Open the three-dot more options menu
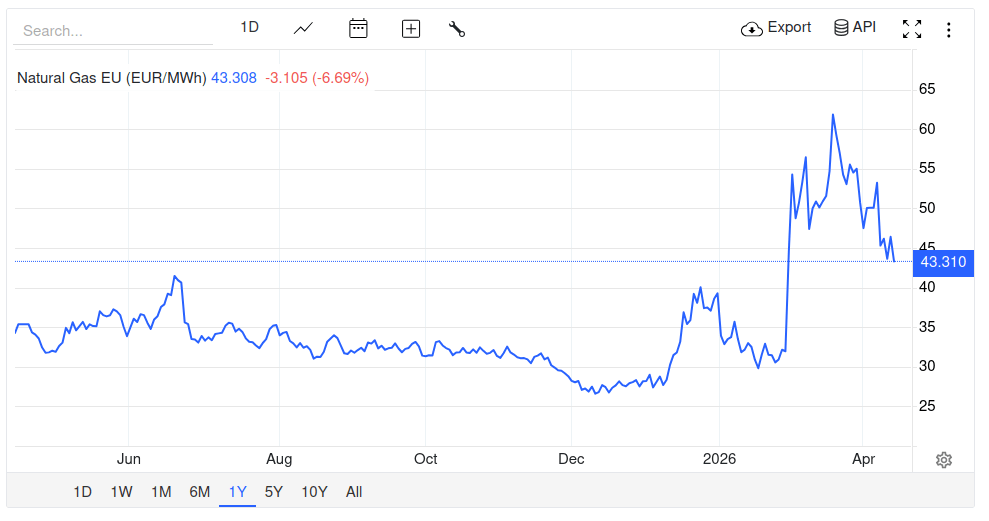The image size is (989, 521). point(948,30)
